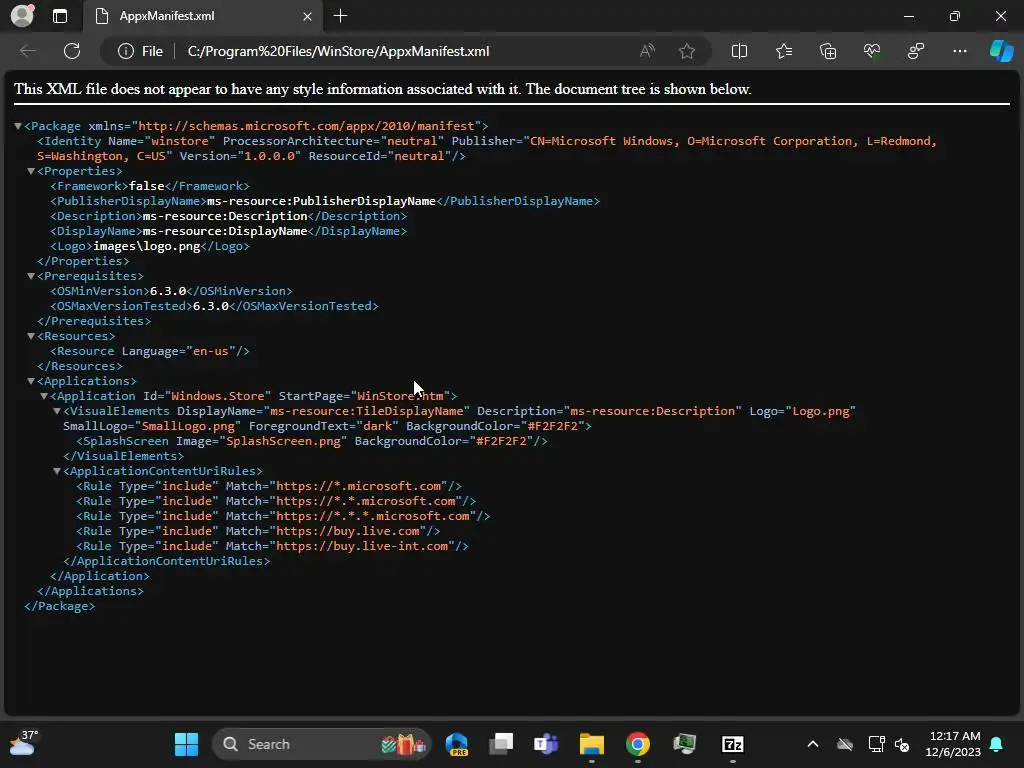Open Browser essentials heart icon
Viewport: 1024px width, 768px height.
872,51
